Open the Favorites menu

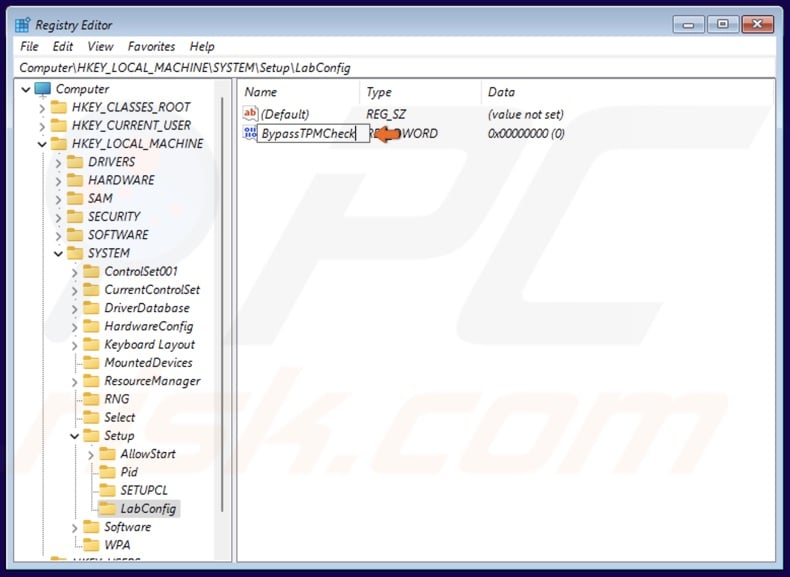pyautogui.click(x=151, y=46)
